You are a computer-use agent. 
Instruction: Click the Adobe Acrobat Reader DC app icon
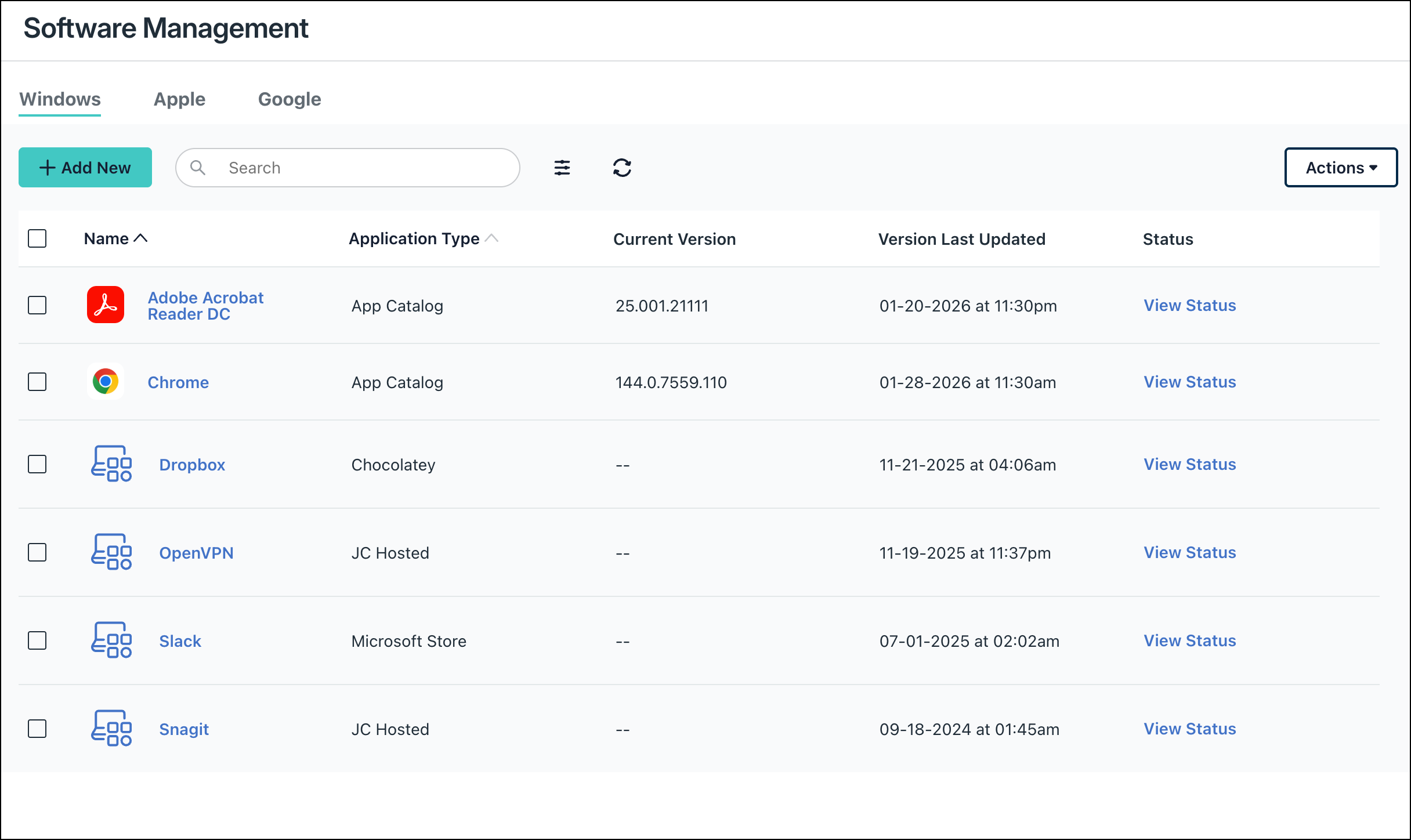tap(106, 305)
